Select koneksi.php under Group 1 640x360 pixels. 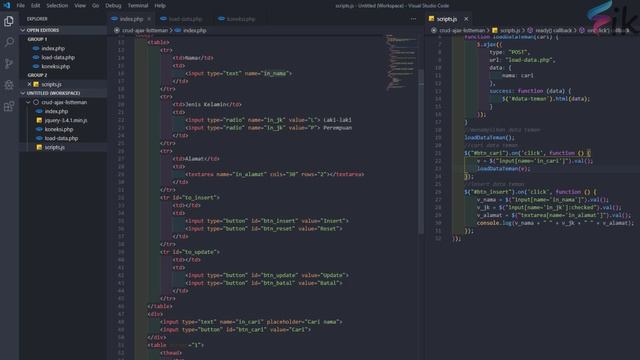(56, 66)
